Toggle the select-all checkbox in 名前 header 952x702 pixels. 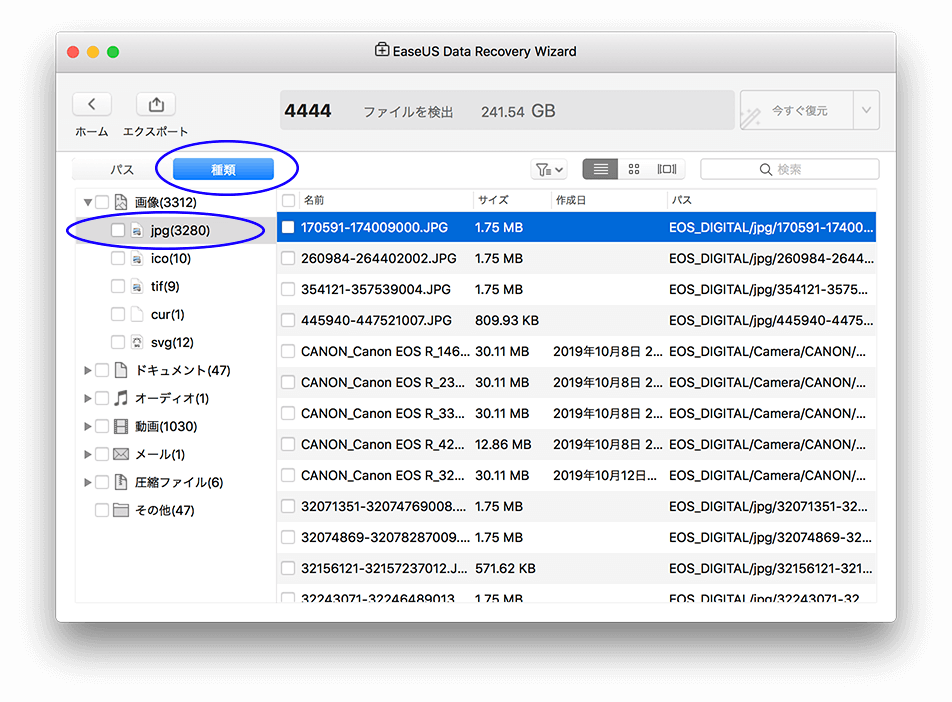click(x=288, y=200)
